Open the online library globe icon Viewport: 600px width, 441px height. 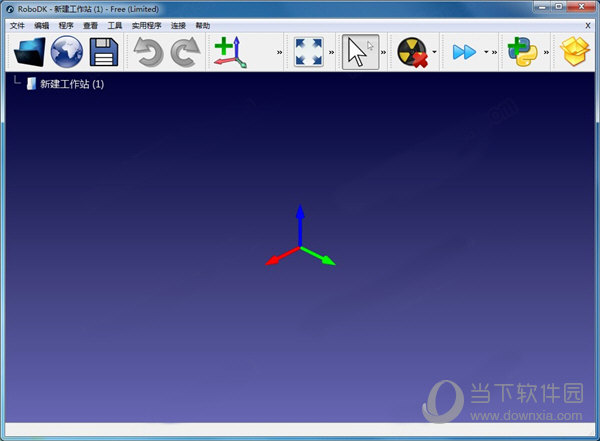[x=67, y=52]
